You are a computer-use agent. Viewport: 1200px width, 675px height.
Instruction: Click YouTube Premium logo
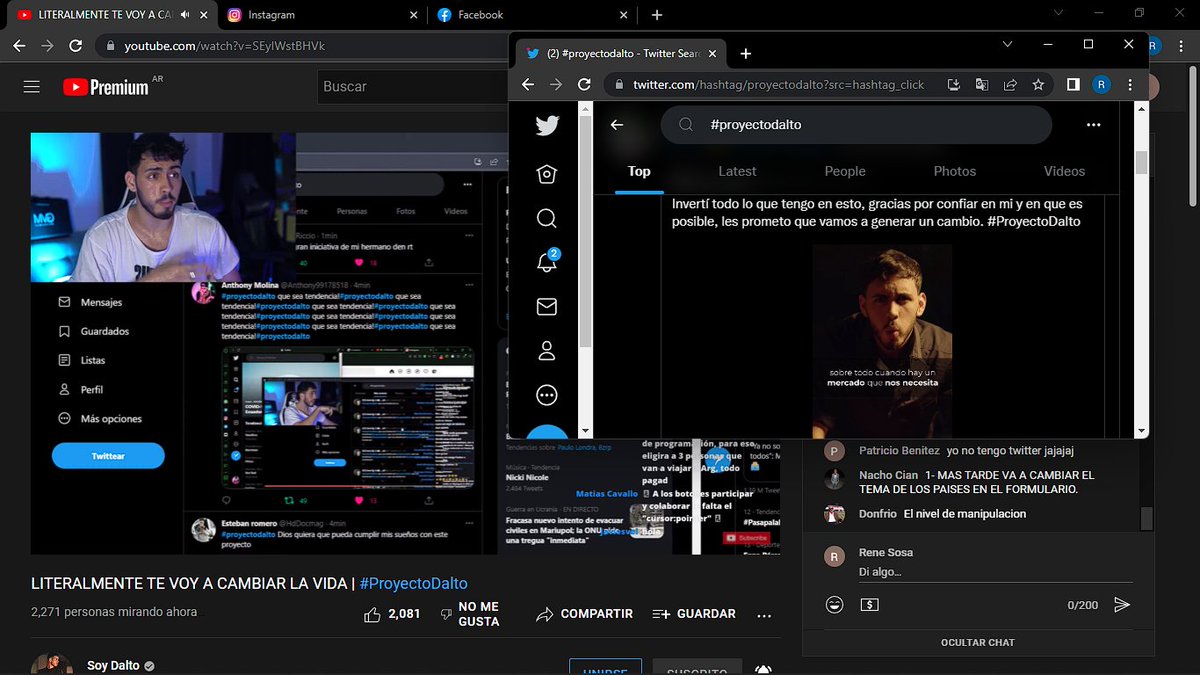pos(105,87)
